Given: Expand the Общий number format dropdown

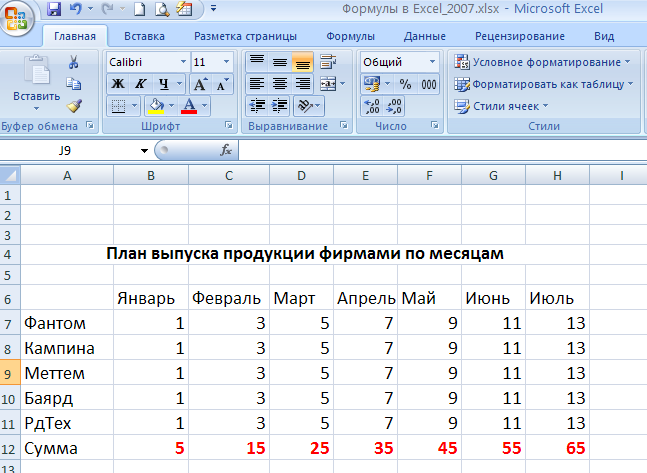Looking at the screenshot, I should 432,62.
